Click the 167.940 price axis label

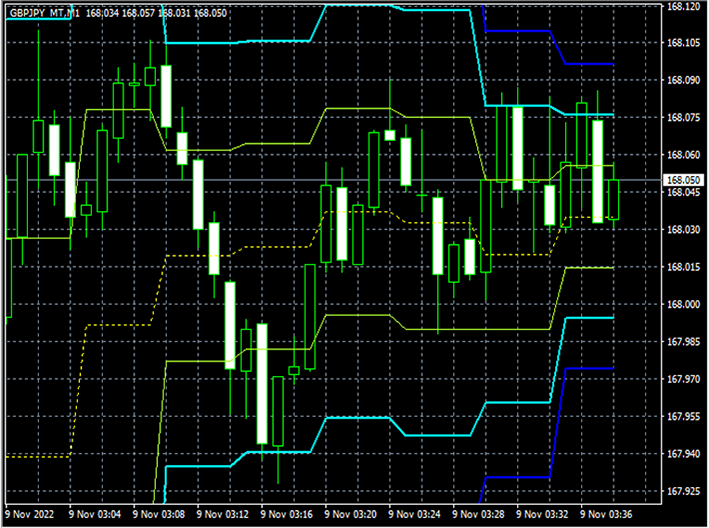683,453
